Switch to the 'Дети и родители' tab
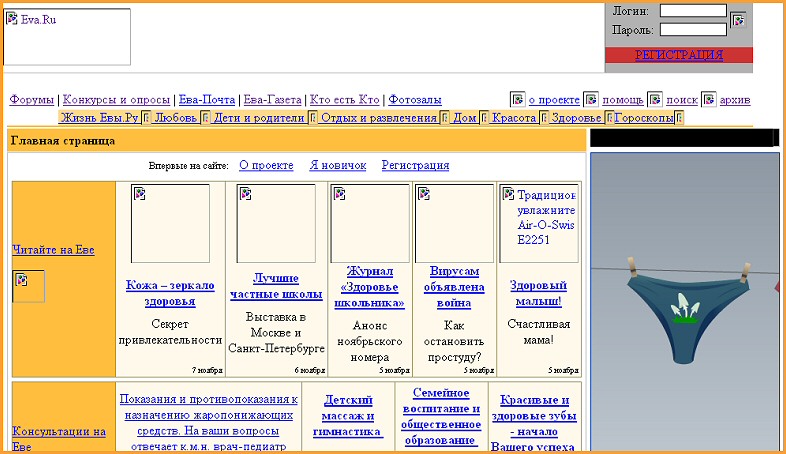This screenshot has width=786, height=454. pyautogui.click(x=258, y=118)
